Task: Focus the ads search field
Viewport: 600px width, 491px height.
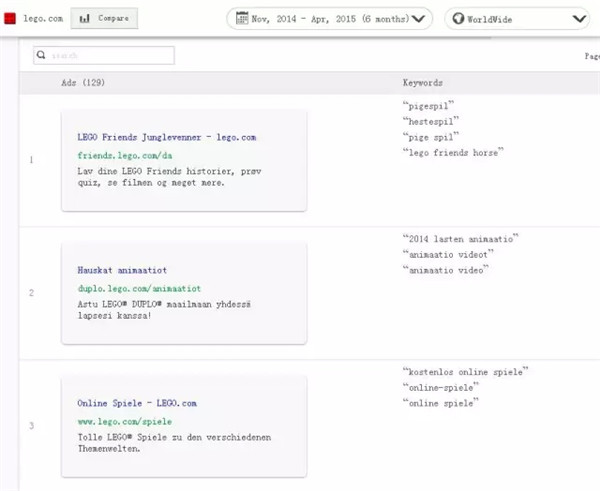Action: [x=104, y=55]
